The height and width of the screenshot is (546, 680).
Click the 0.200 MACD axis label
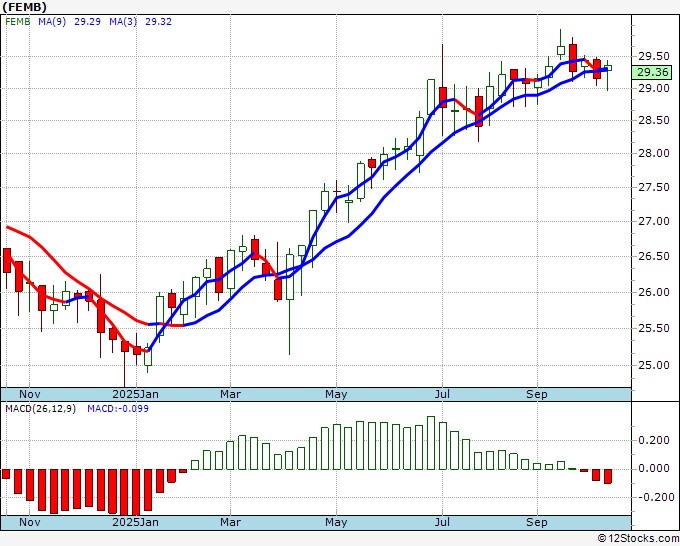click(653, 440)
